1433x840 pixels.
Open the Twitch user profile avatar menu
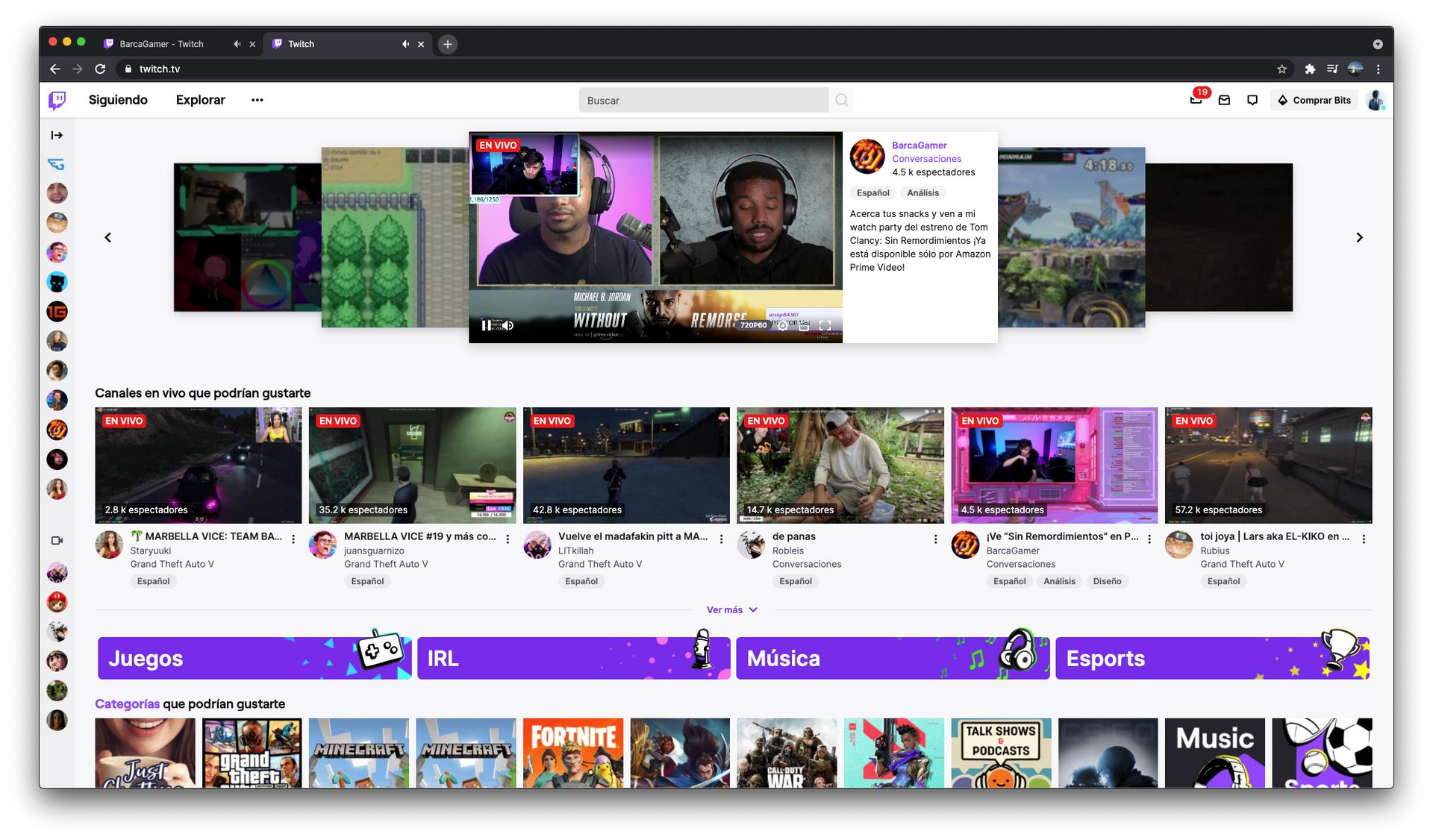1376,100
